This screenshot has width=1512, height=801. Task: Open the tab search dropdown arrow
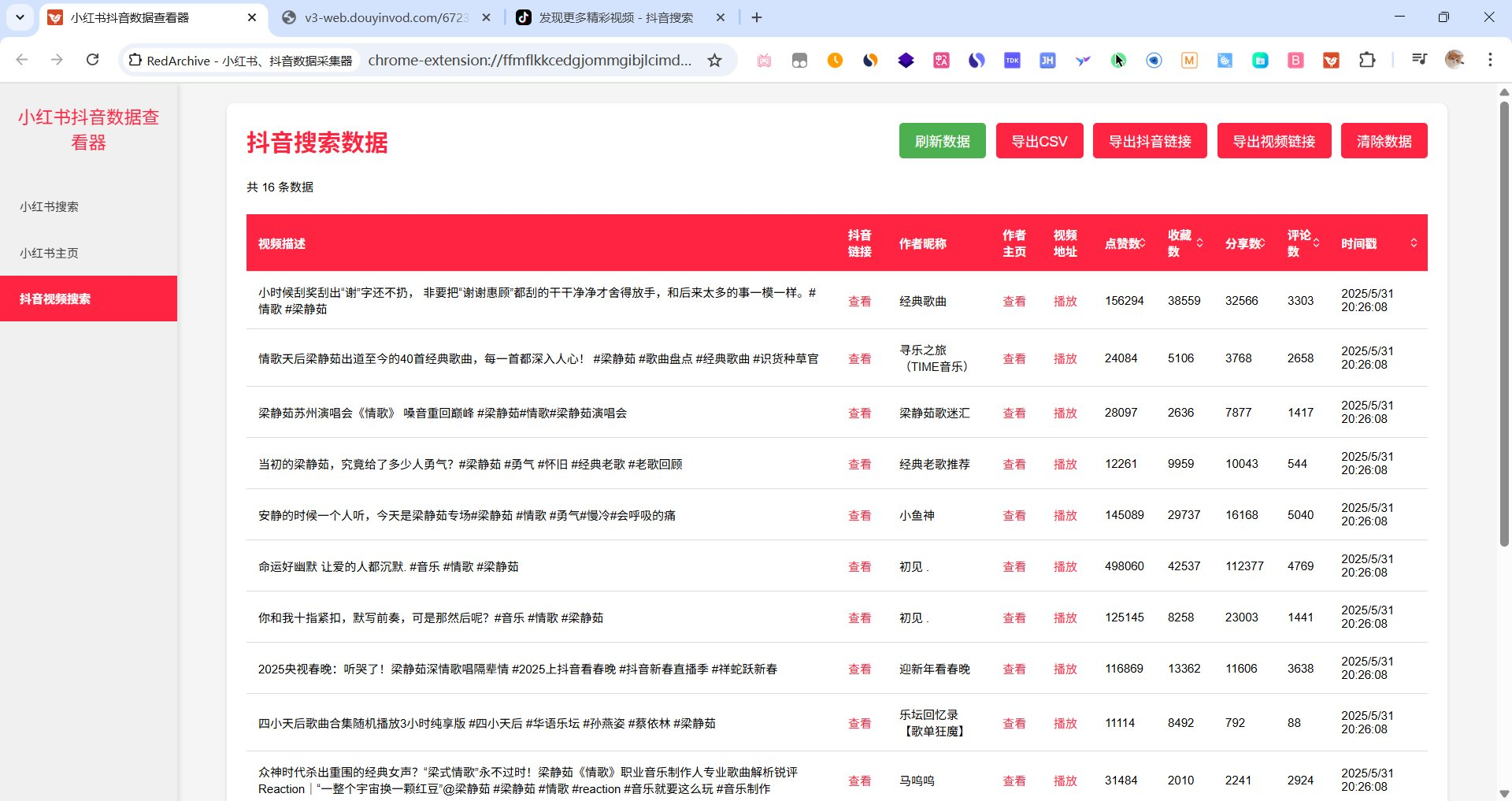click(x=20, y=17)
